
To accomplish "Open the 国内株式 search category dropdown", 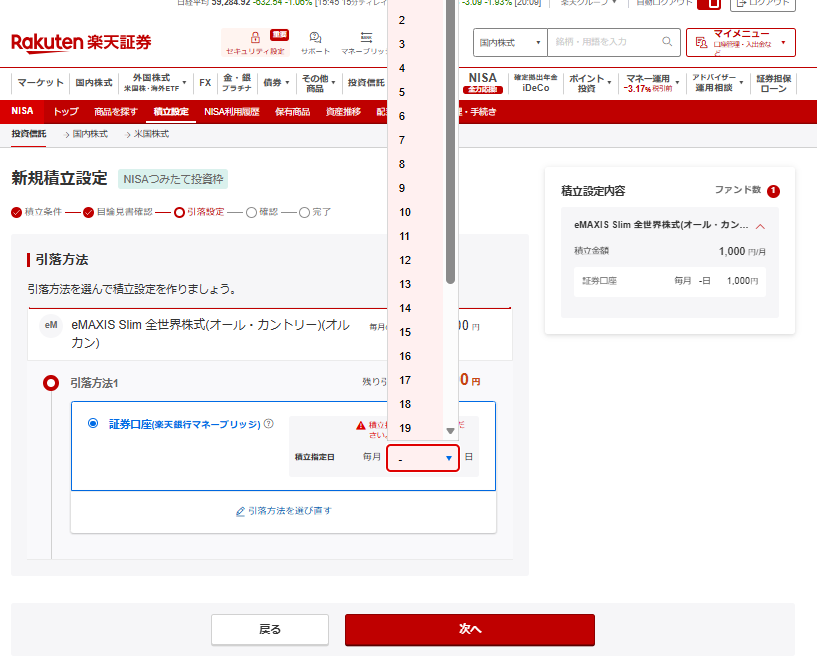I will [510, 42].
